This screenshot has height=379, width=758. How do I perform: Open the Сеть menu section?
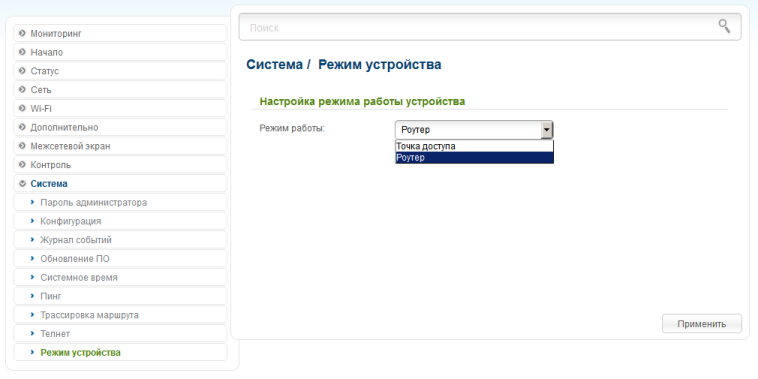click(x=120, y=90)
